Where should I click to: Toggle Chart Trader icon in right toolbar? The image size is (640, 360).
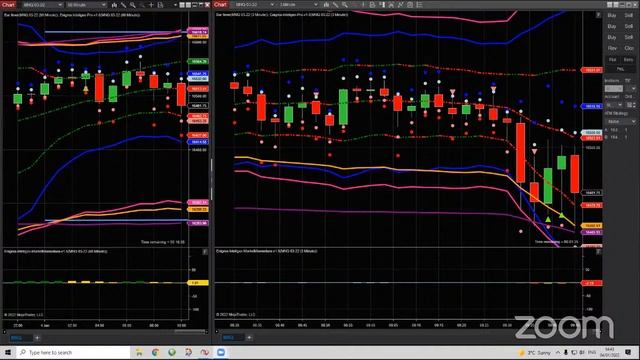[382, 5]
